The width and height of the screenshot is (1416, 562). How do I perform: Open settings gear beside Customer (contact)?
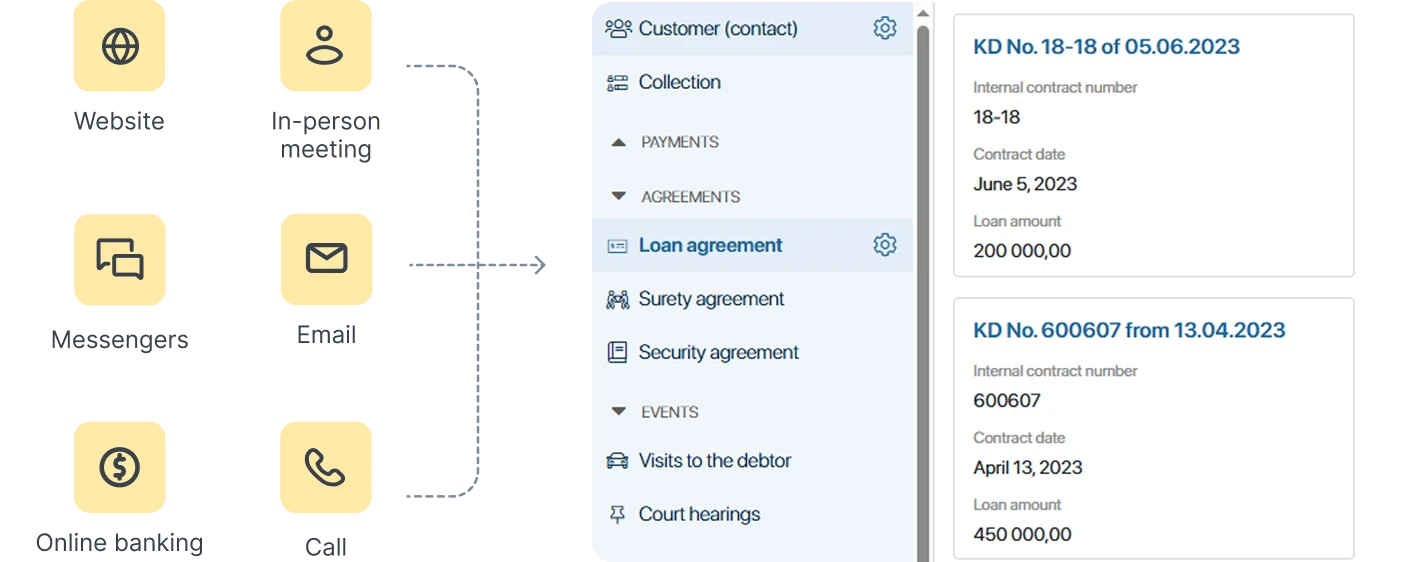[885, 28]
